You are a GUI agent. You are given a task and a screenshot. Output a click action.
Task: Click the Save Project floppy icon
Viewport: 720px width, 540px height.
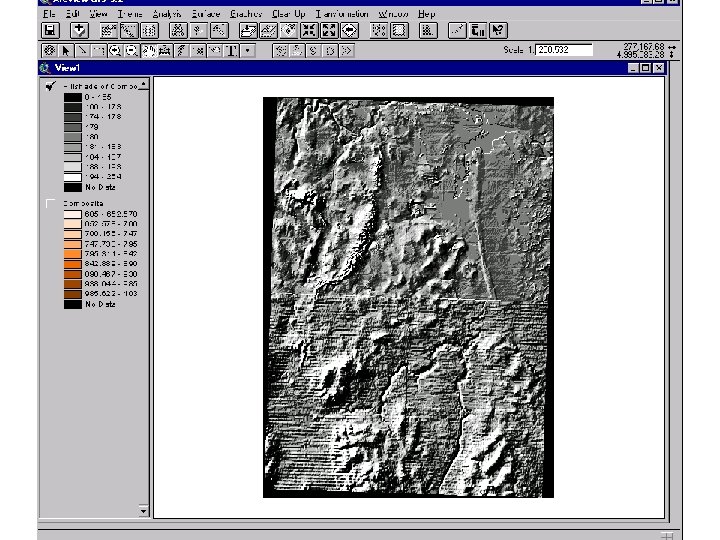click(x=50, y=31)
